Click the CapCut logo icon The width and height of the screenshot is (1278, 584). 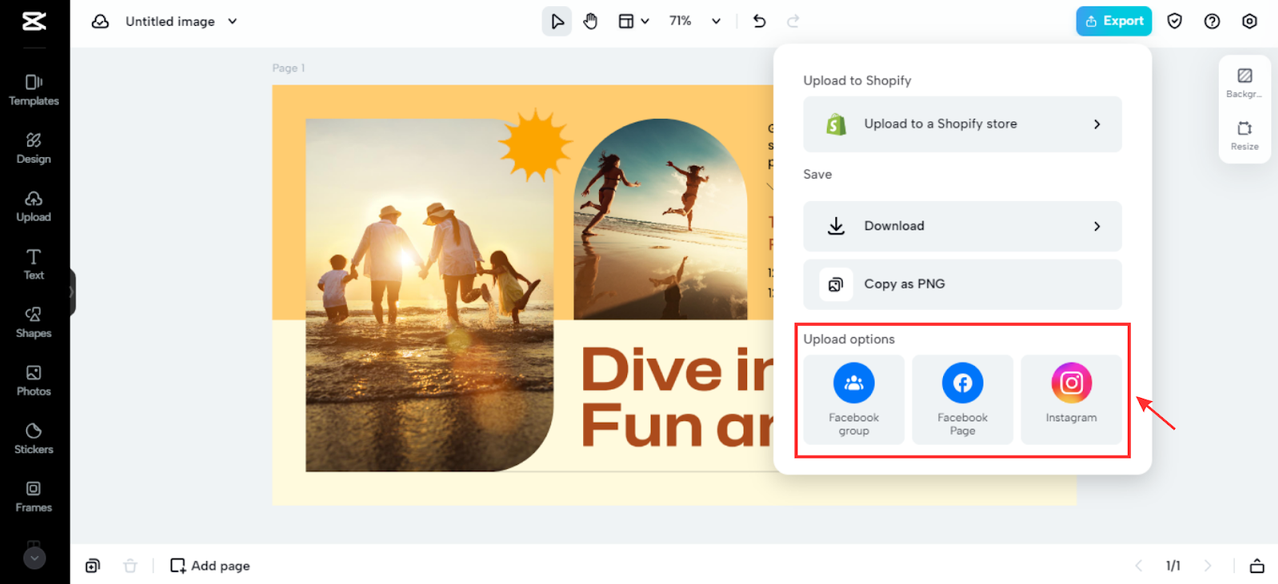pos(33,21)
